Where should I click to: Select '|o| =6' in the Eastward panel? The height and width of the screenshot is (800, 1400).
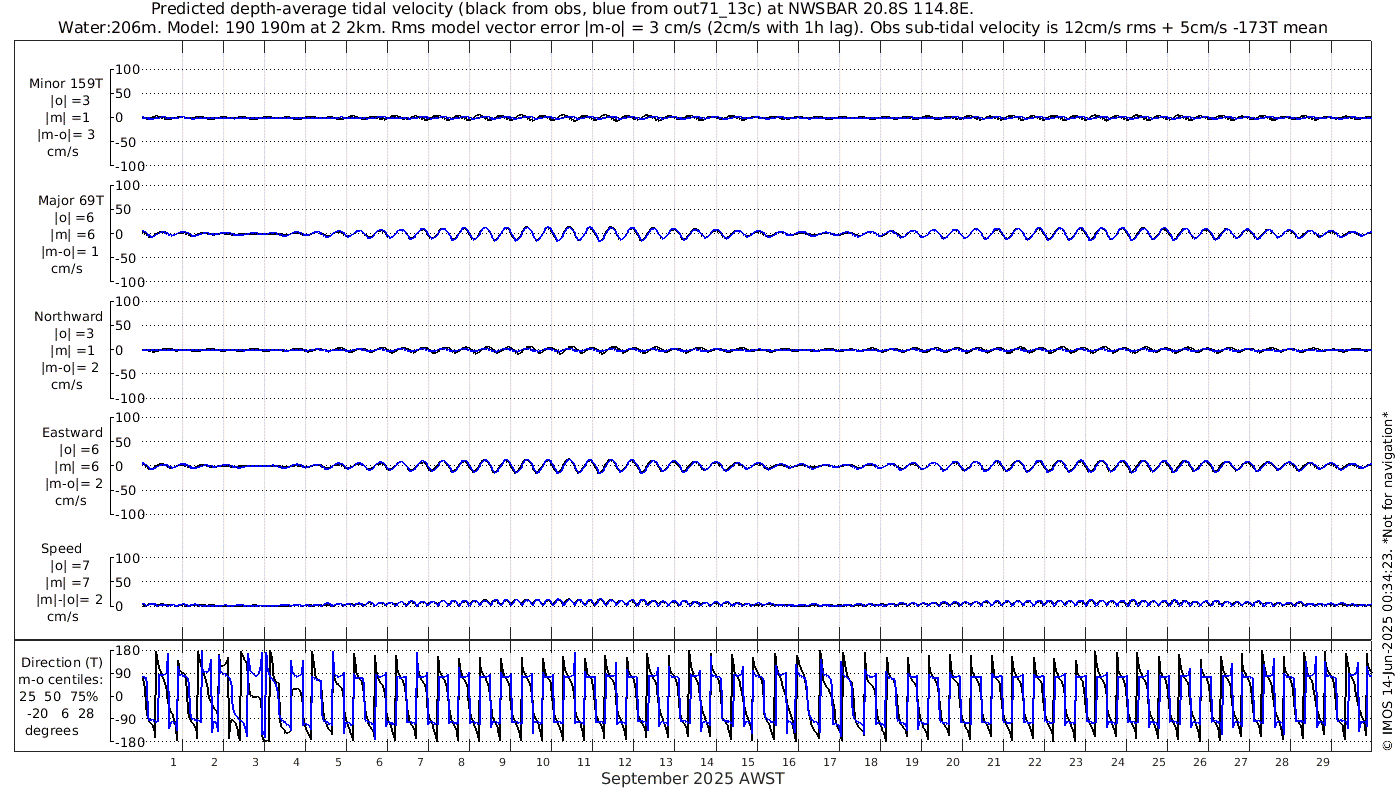[77, 449]
